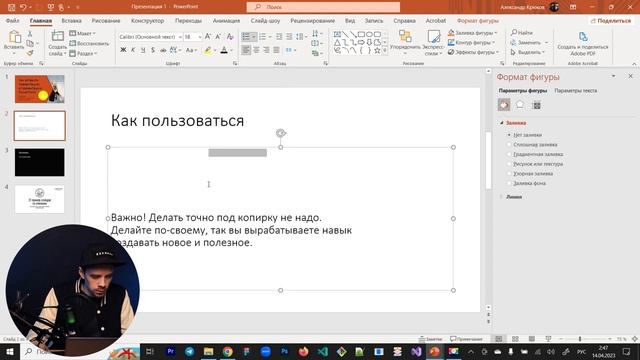
Task: Switch to slide sorter view in the status bar
Action: pos(516,339)
